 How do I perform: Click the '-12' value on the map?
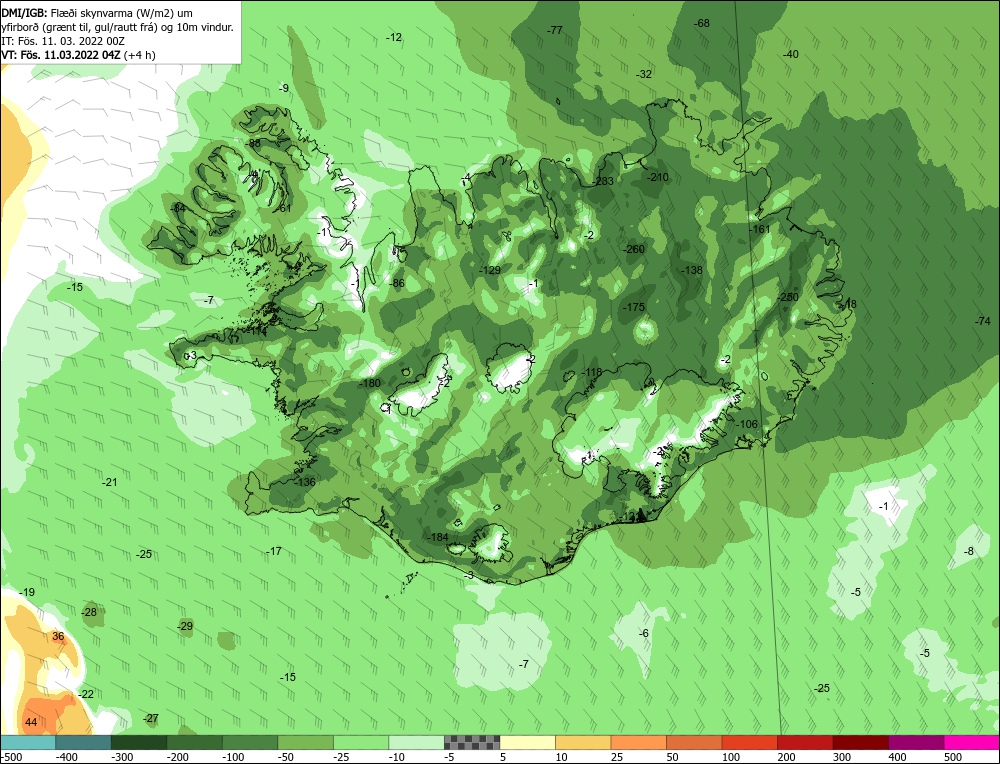coord(394,37)
